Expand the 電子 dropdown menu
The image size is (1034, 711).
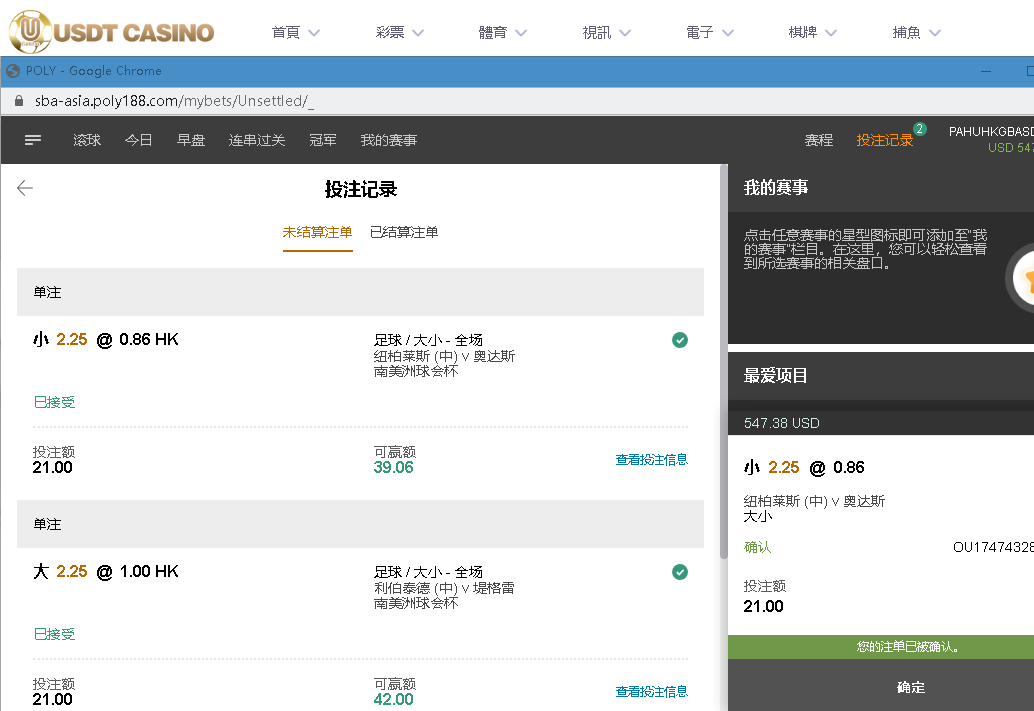coord(710,32)
